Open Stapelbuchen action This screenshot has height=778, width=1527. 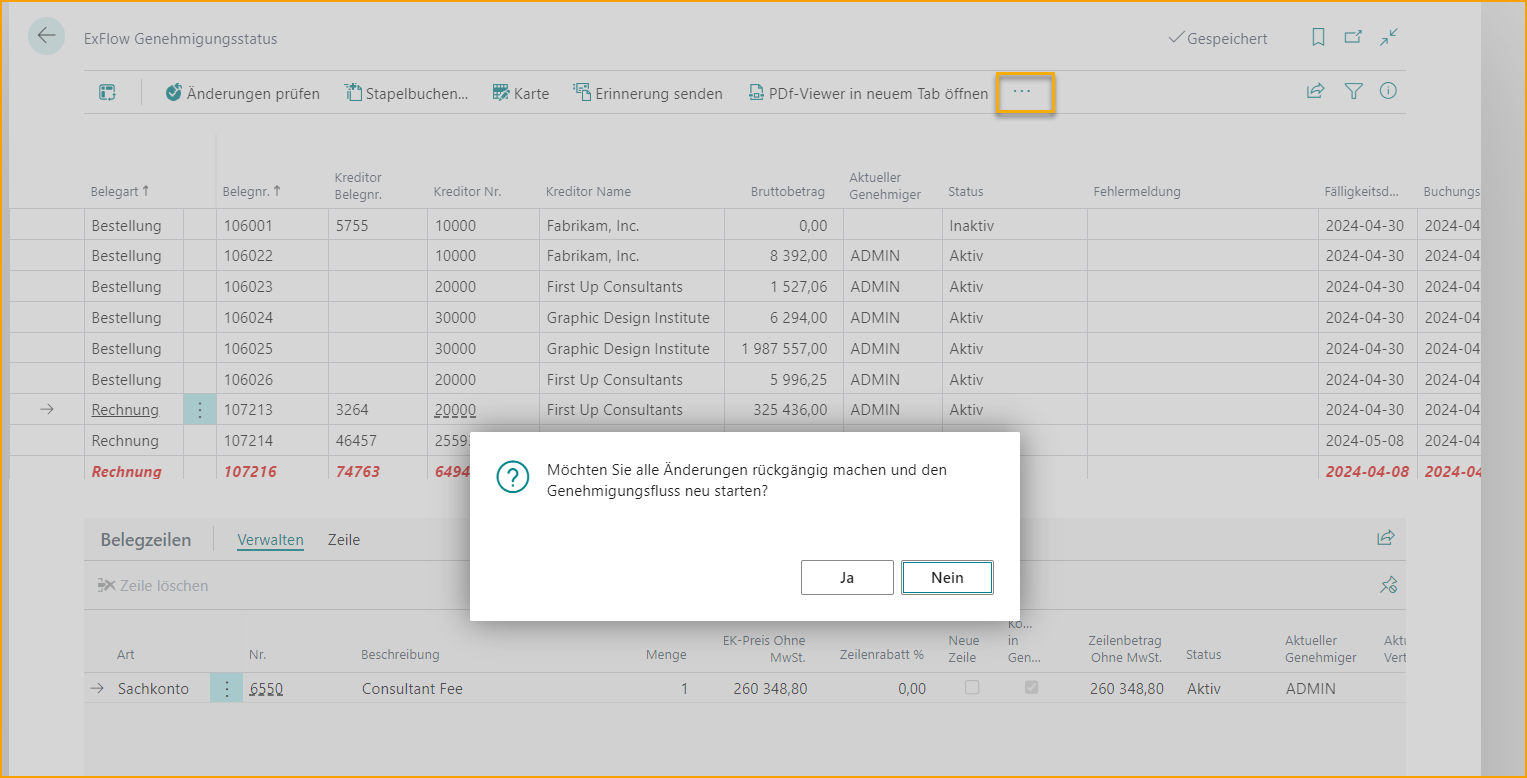pyautogui.click(x=407, y=93)
